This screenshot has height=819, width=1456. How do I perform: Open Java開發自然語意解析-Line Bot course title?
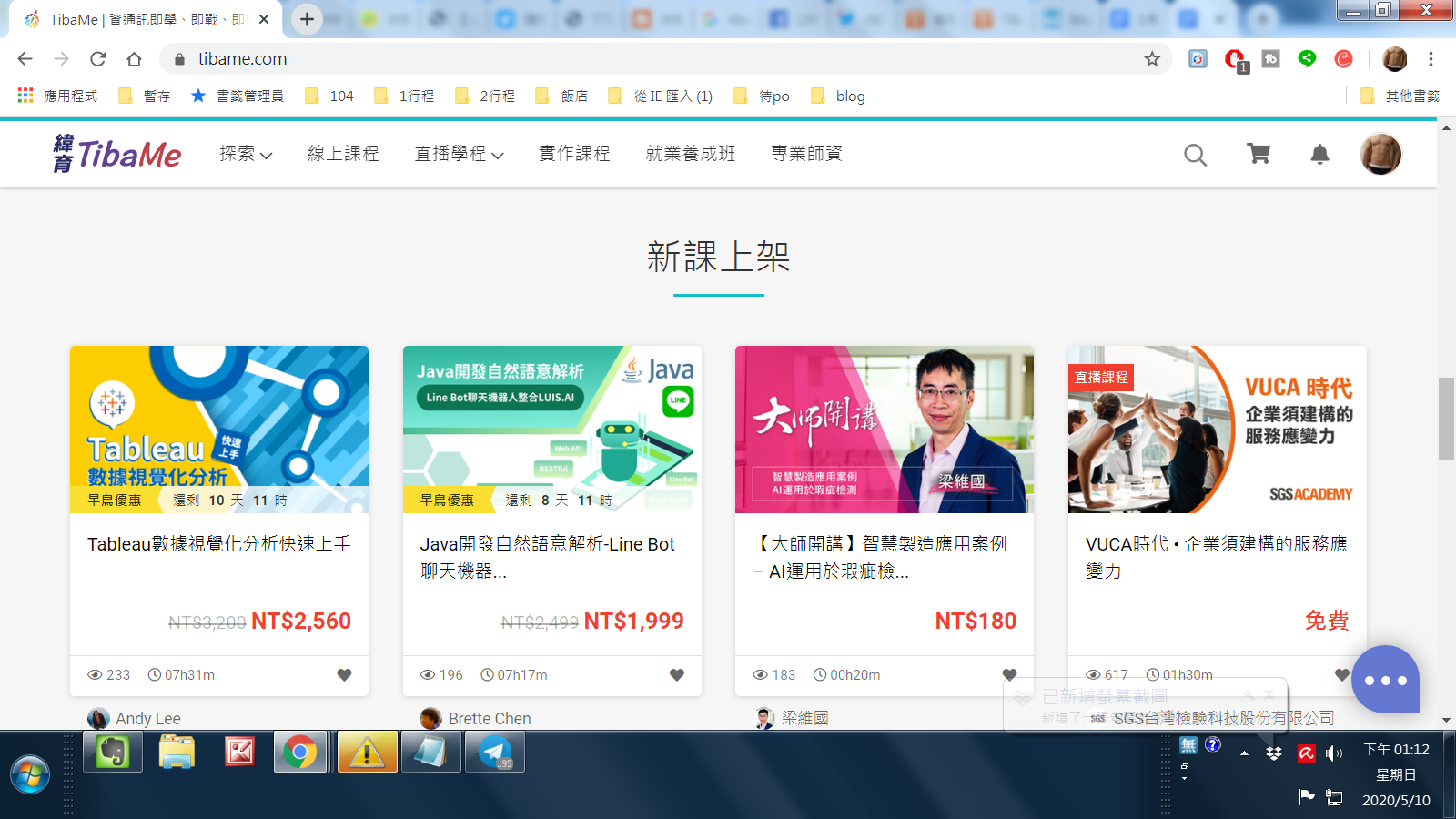pyautogui.click(x=548, y=557)
